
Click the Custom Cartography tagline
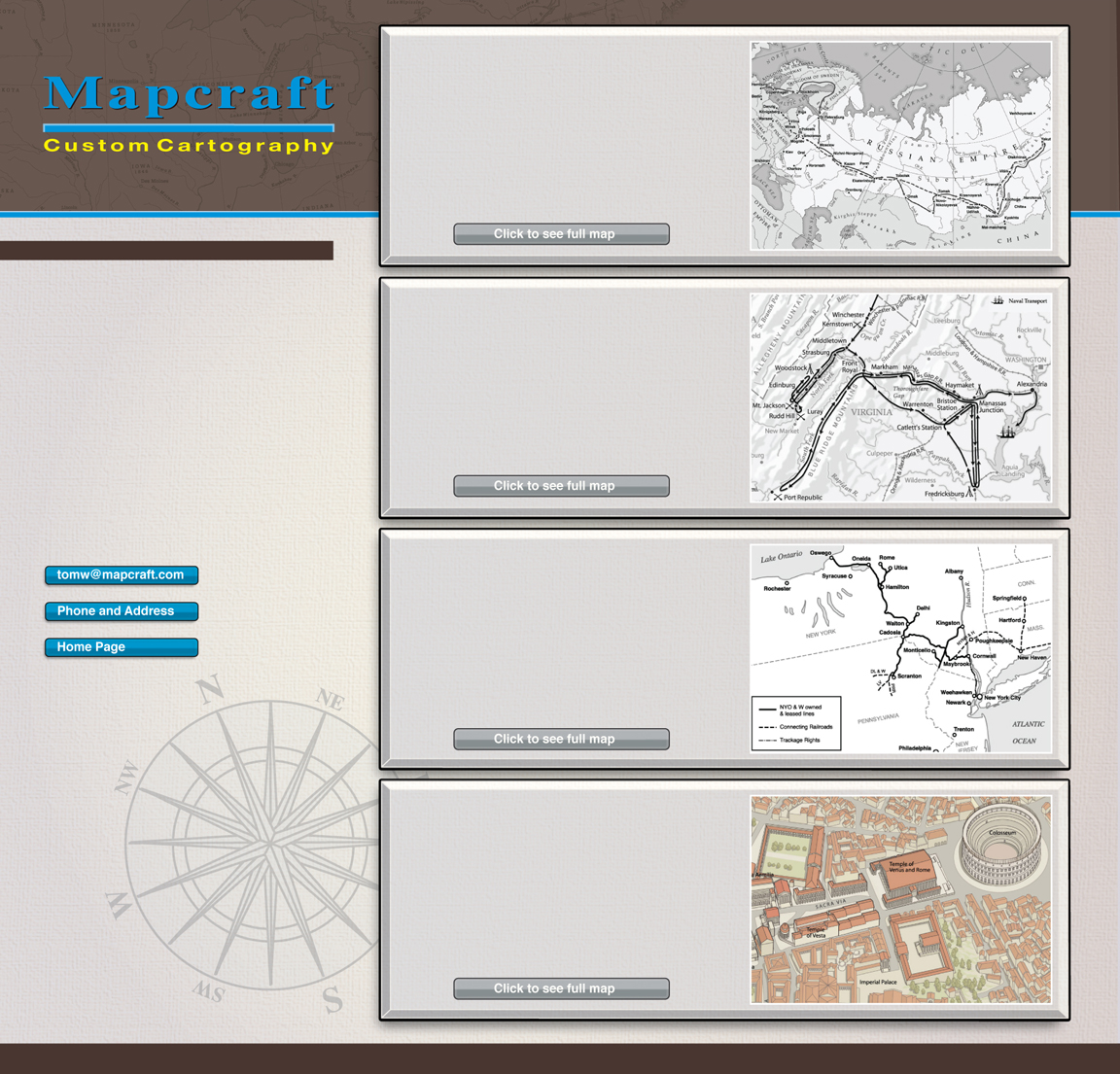tap(189, 146)
